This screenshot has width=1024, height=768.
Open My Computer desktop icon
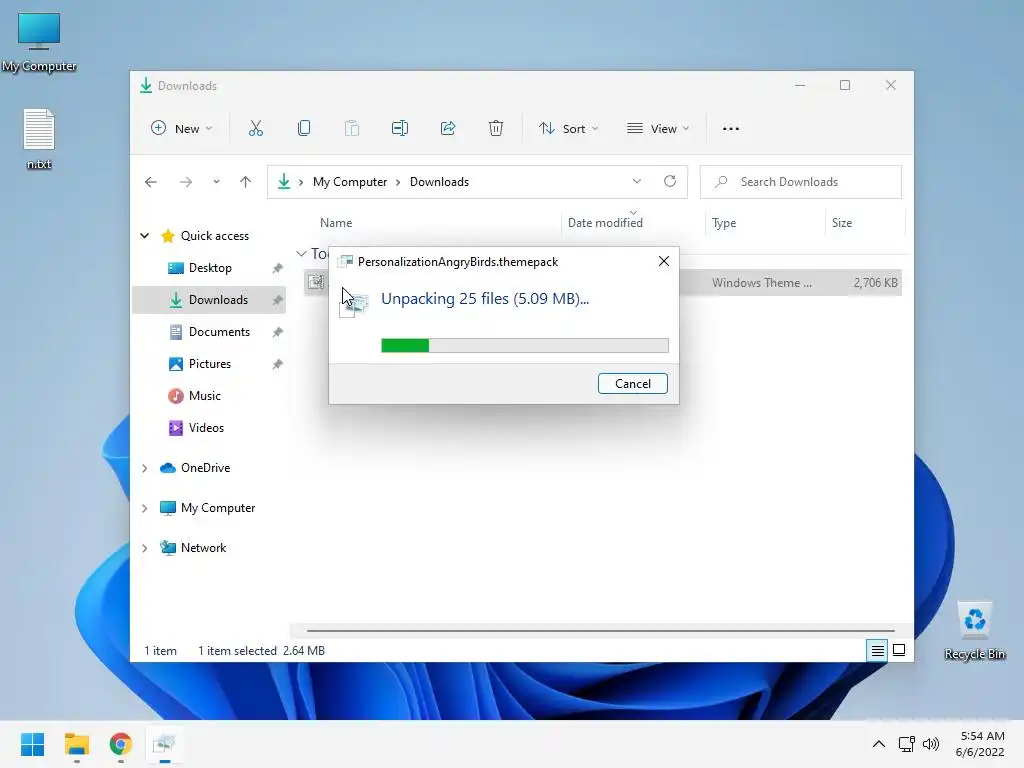(x=39, y=42)
